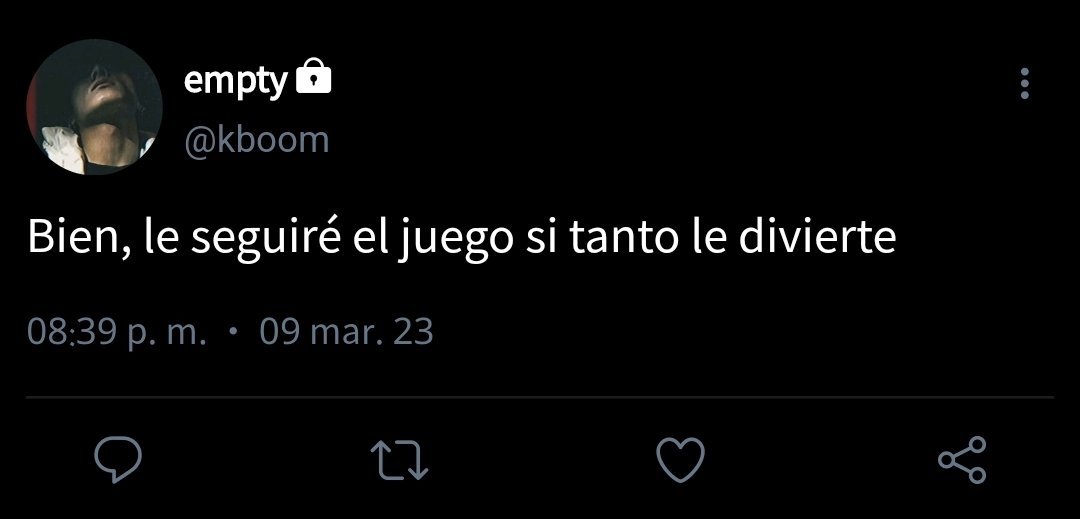Click the word seguiré in the tweet
Screen dimensions: 1080x519
(x=265, y=239)
